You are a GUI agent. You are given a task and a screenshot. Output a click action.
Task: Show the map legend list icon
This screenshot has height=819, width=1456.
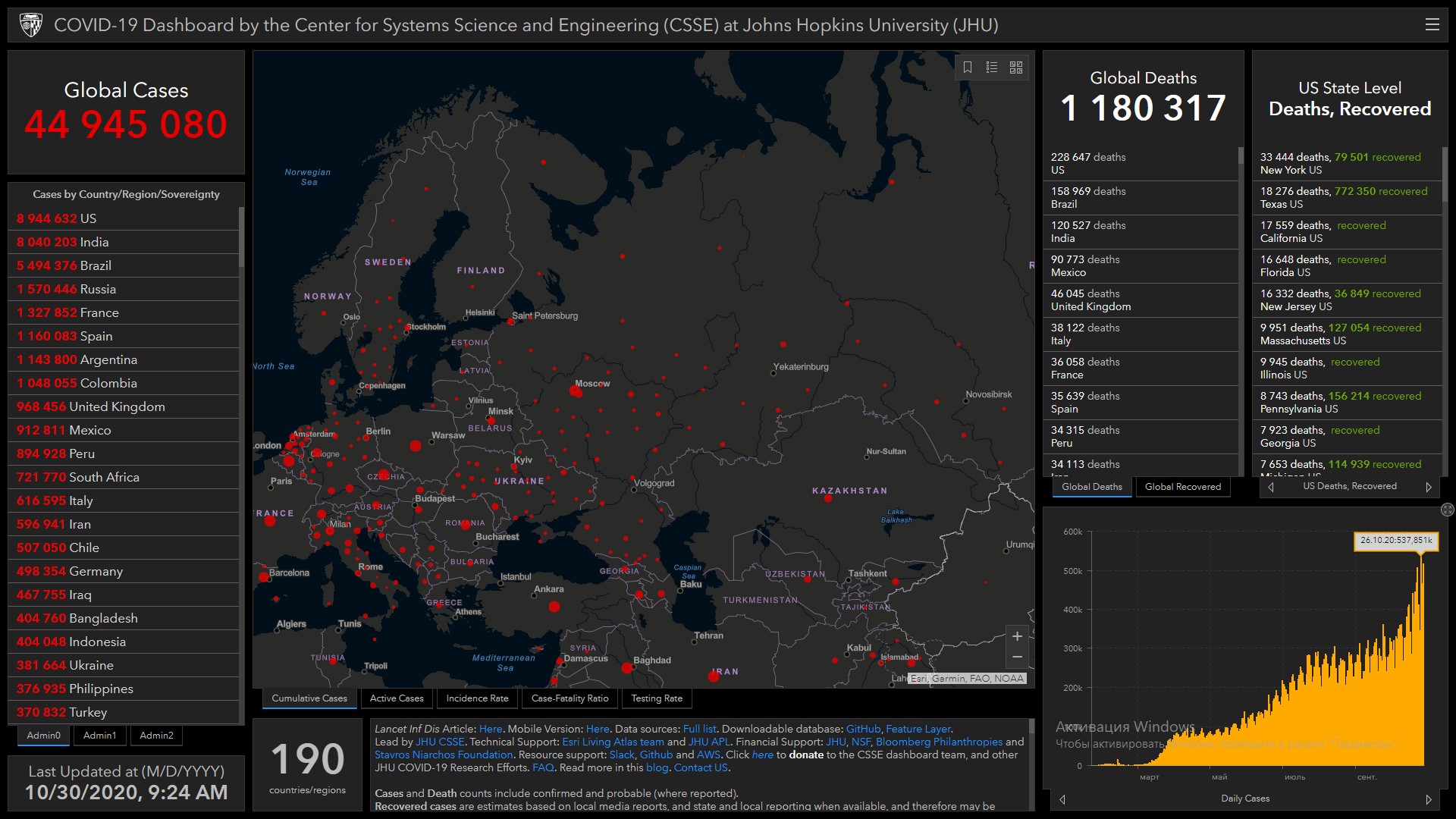992,67
